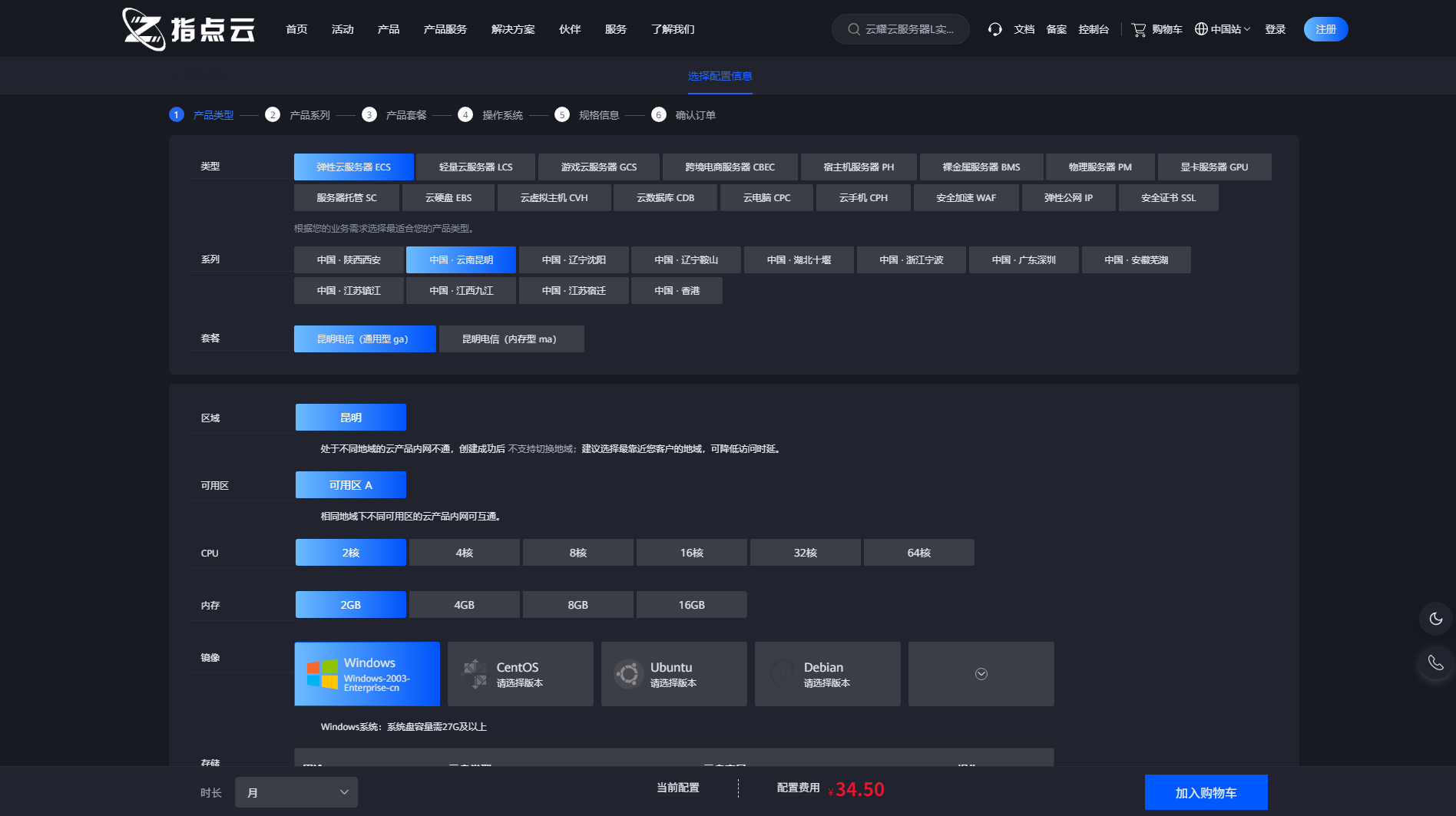Viewport: 1456px width, 816px height.
Task: Select type 安全加速 WAF
Action: pos(966,197)
